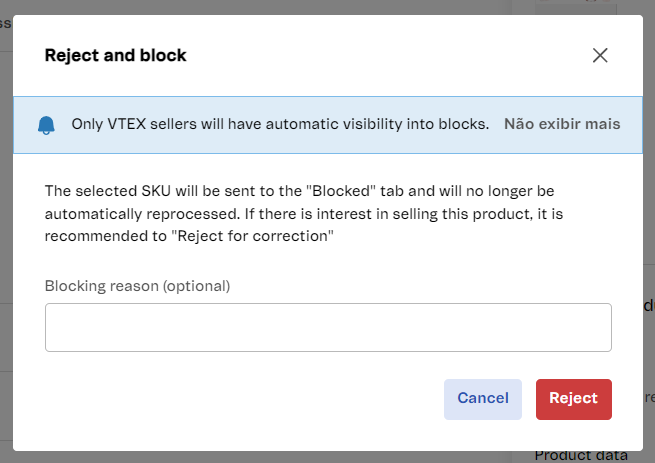Click the "Reject and block" dialog title
This screenshot has height=463, width=655.
click(115, 55)
